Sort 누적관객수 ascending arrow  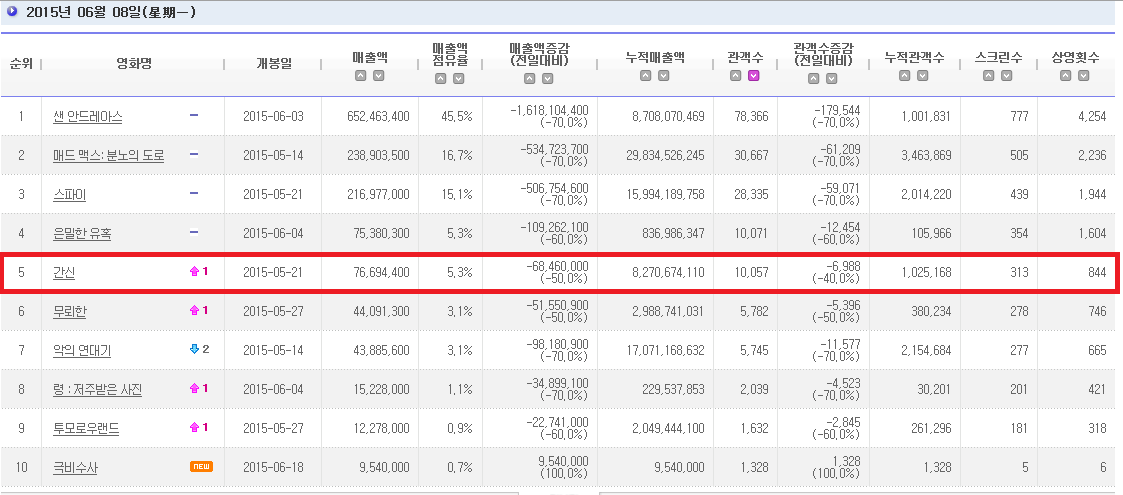[x=905, y=76]
